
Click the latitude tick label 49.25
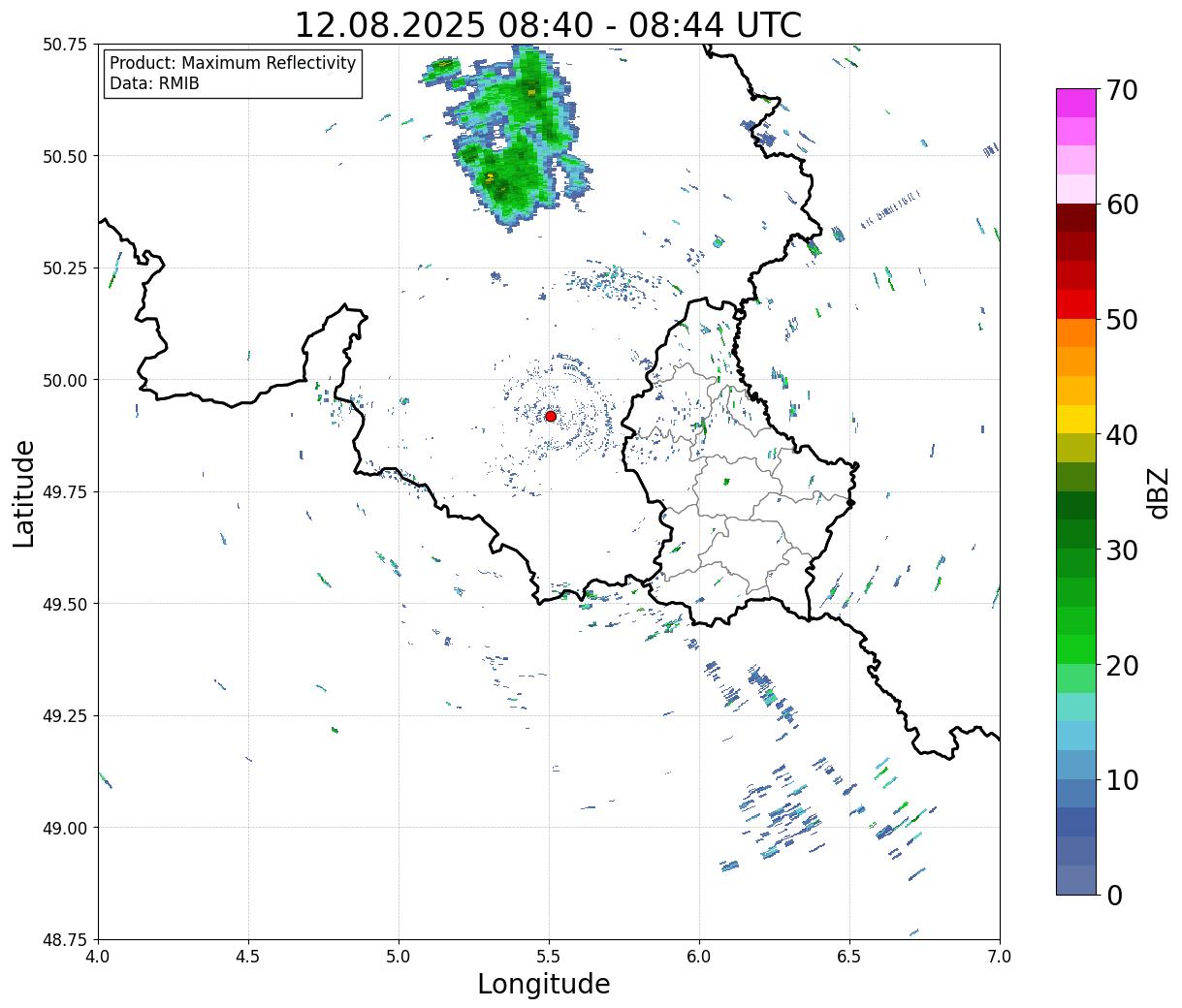64,716
